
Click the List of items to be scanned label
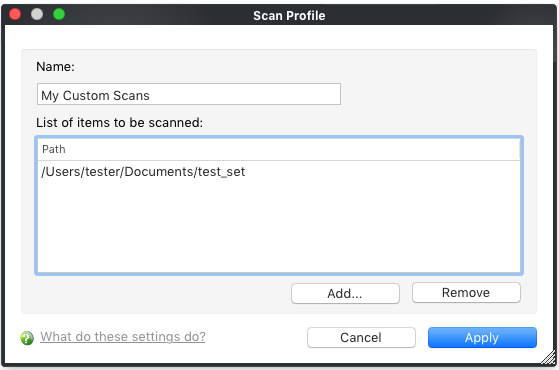click(119, 123)
